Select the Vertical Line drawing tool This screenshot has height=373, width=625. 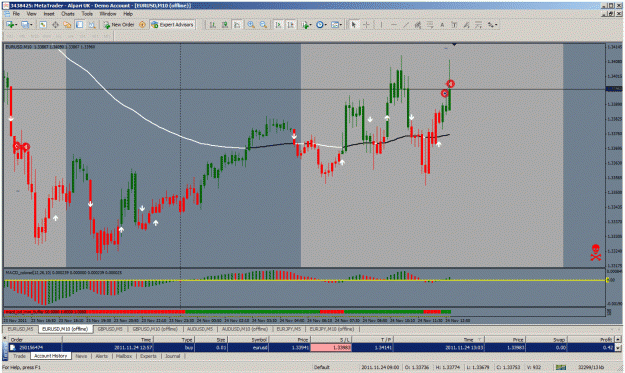click(x=381, y=25)
